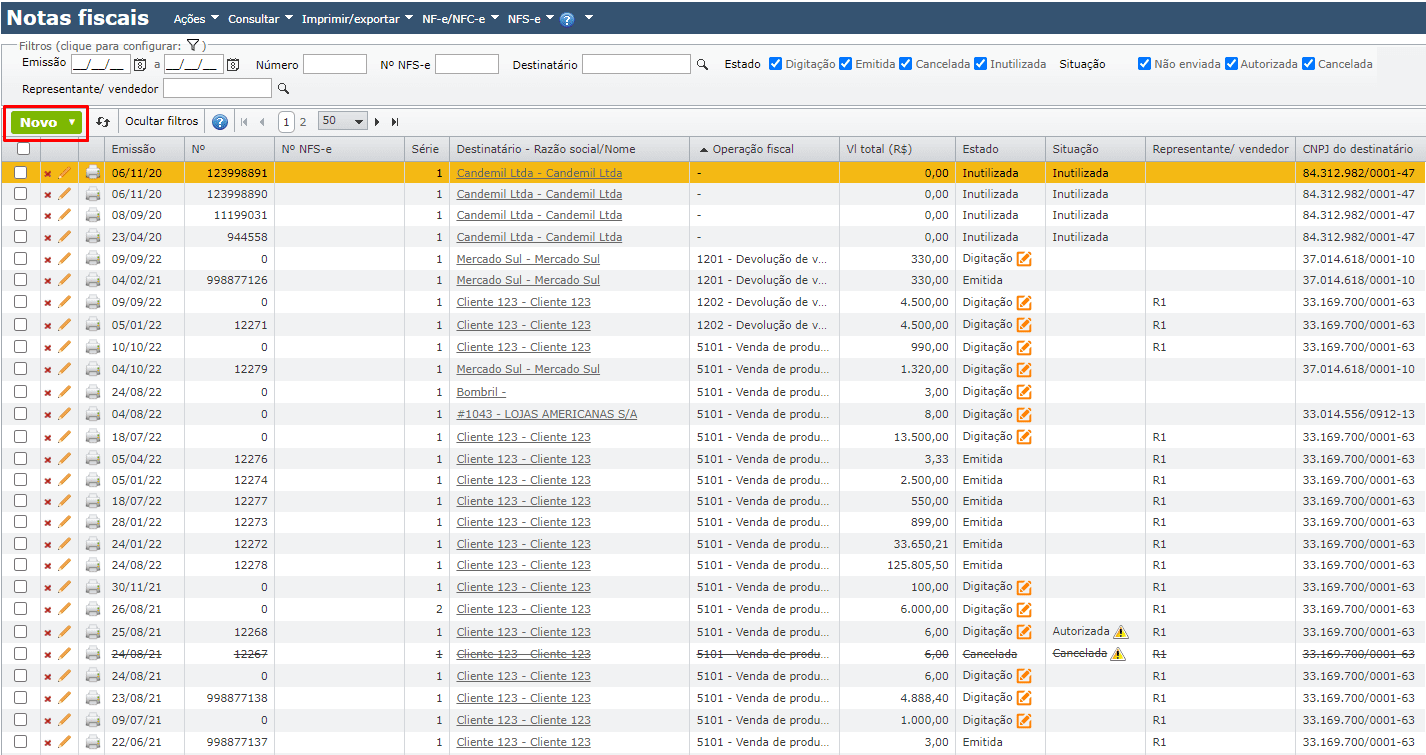This screenshot has height=755, width=1426.
Task: Click the invoice number 998877138 cell
Action: (x=237, y=698)
